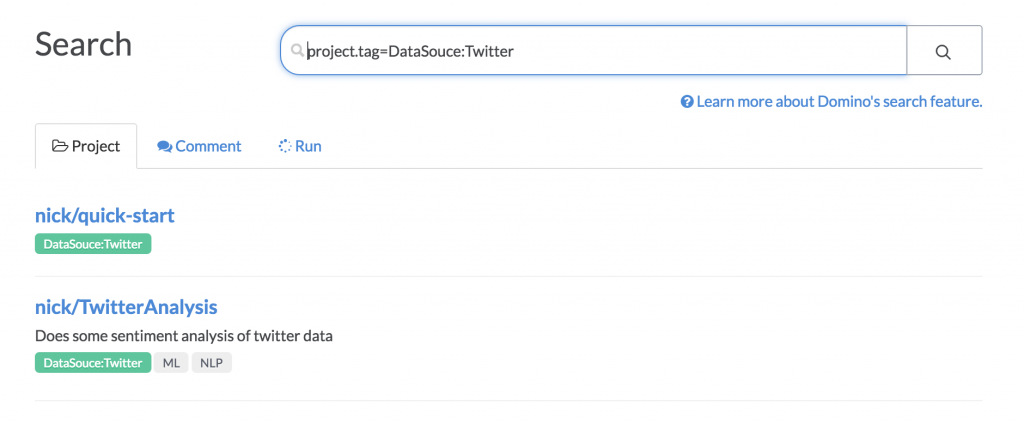Screen dimensions: 1024x423
Task: Click the question mark help icon
Action: [687, 102]
